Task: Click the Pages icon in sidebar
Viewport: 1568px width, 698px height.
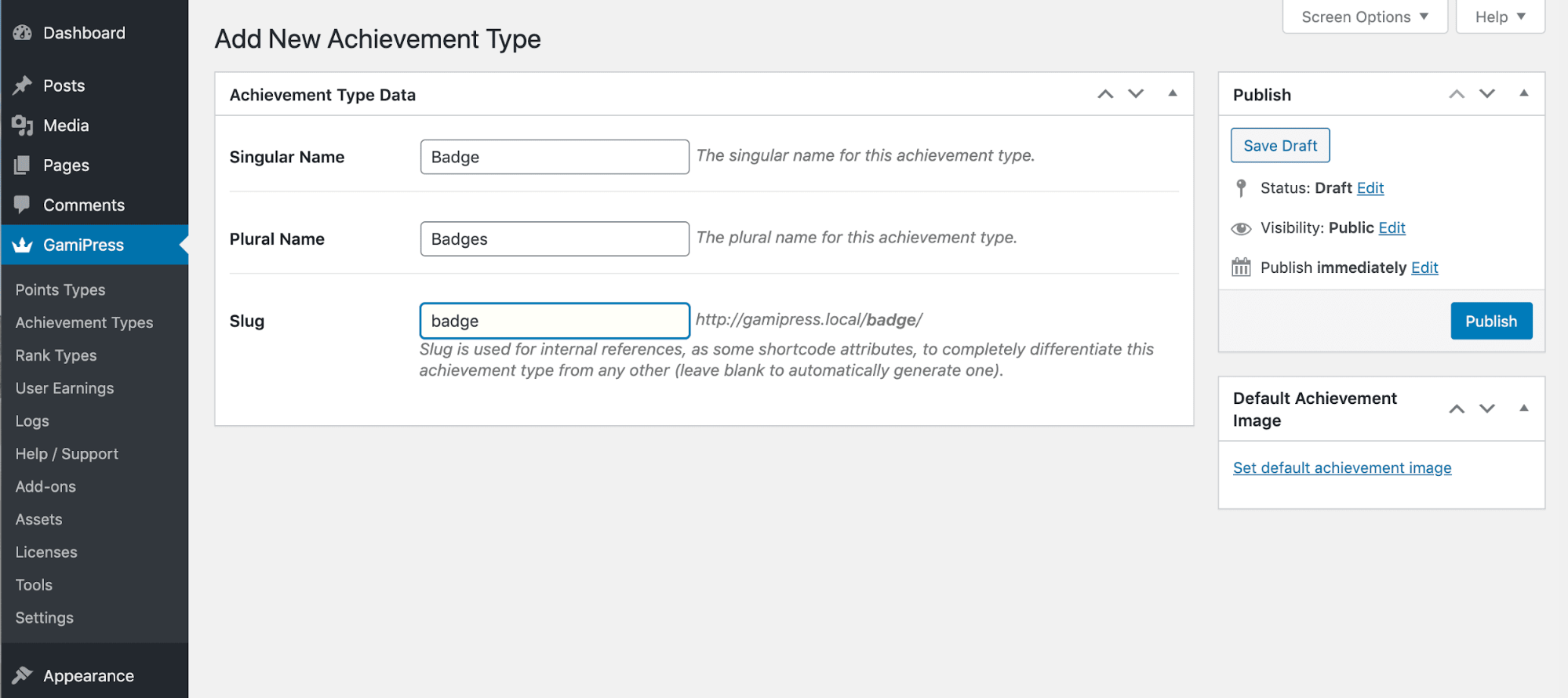Action: (22, 165)
